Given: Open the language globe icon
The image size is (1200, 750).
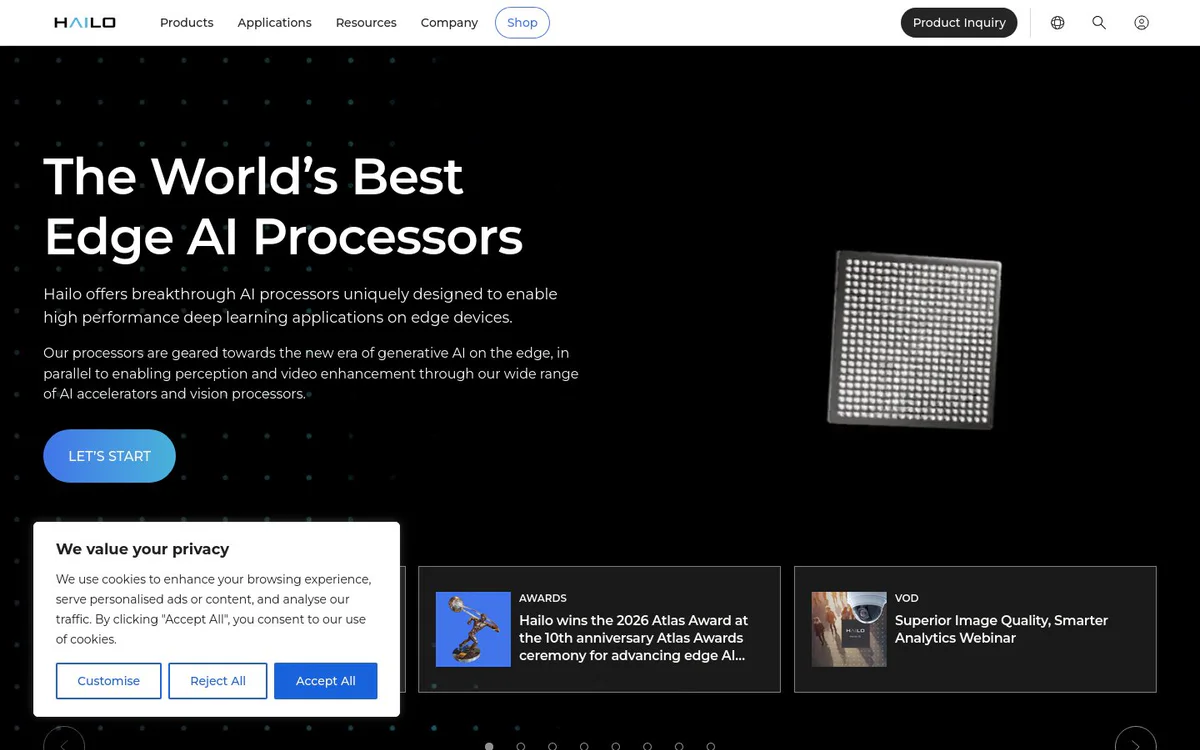Looking at the screenshot, I should click(1057, 22).
